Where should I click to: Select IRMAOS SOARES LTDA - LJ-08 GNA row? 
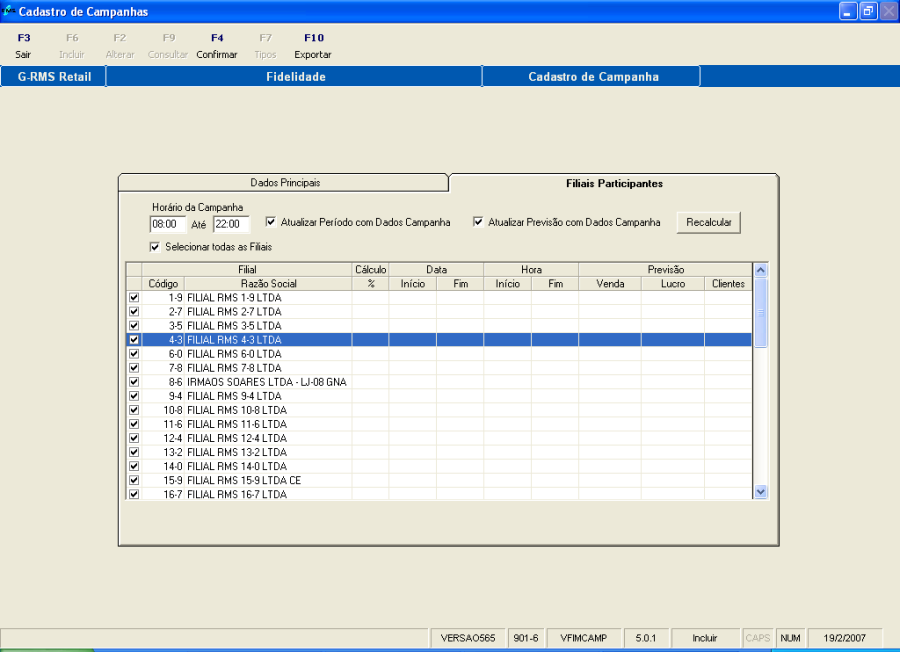tap(267, 382)
